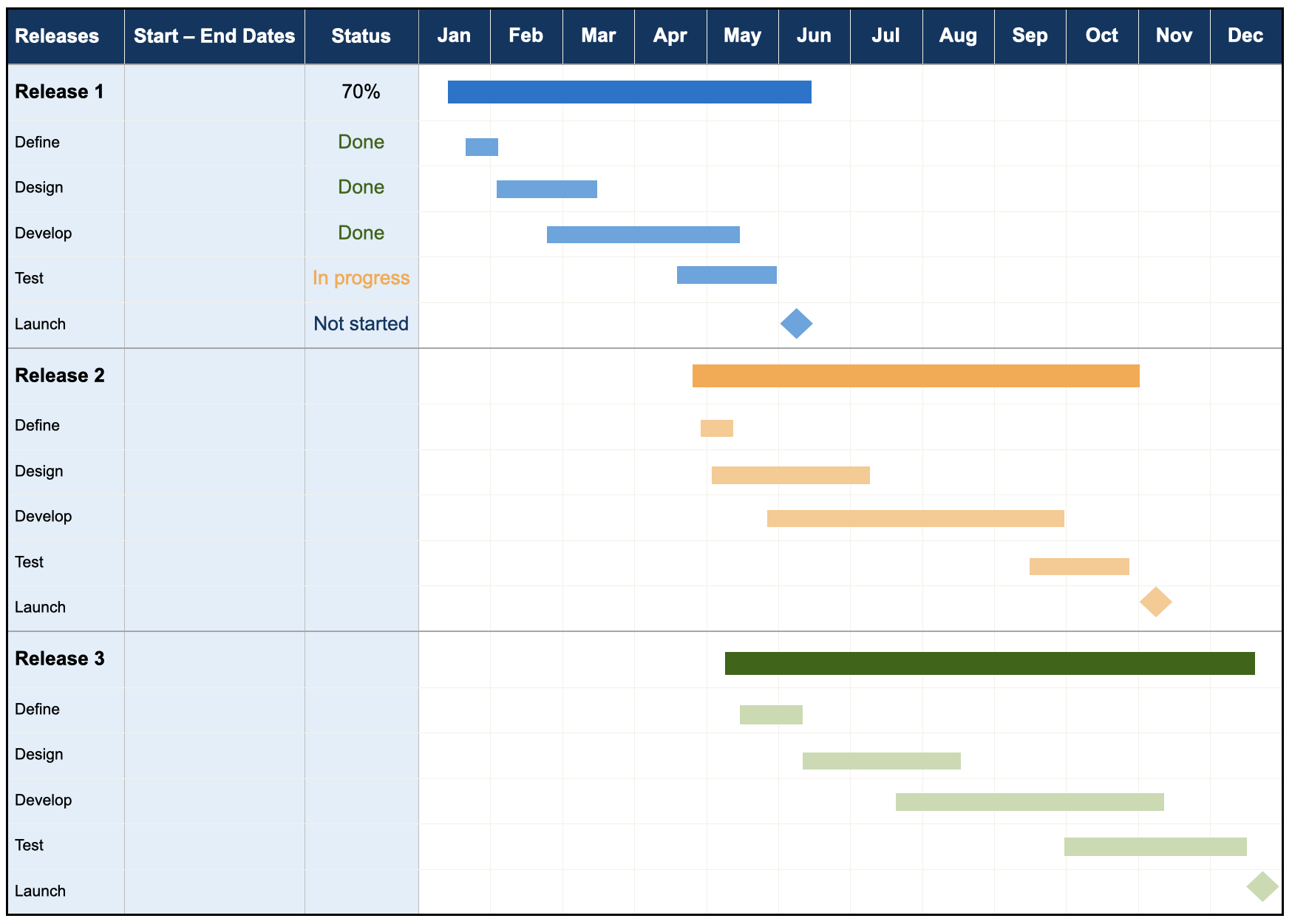
Task: Click the green Release 3 summary bar
Action: point(990,664)
